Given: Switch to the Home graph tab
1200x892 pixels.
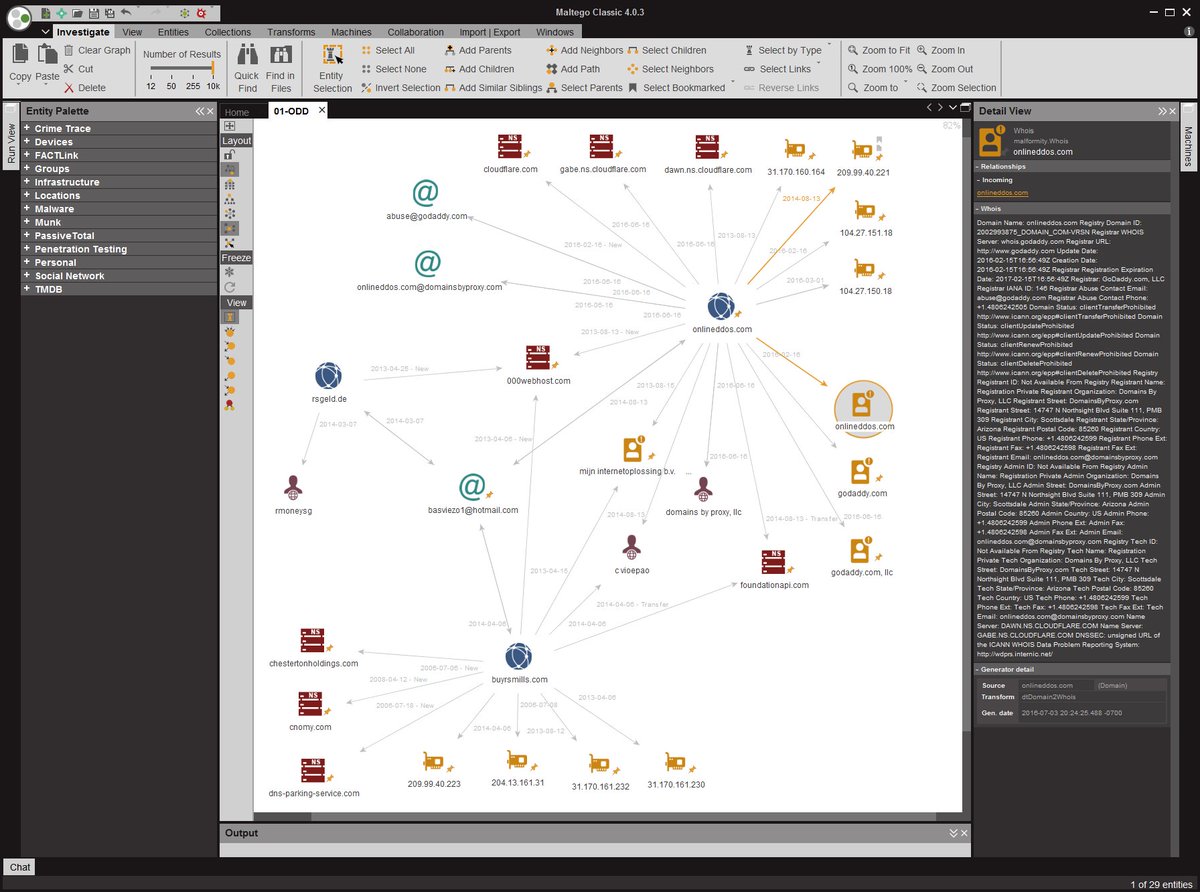Looking at the screenshot, I should (237, 112).
